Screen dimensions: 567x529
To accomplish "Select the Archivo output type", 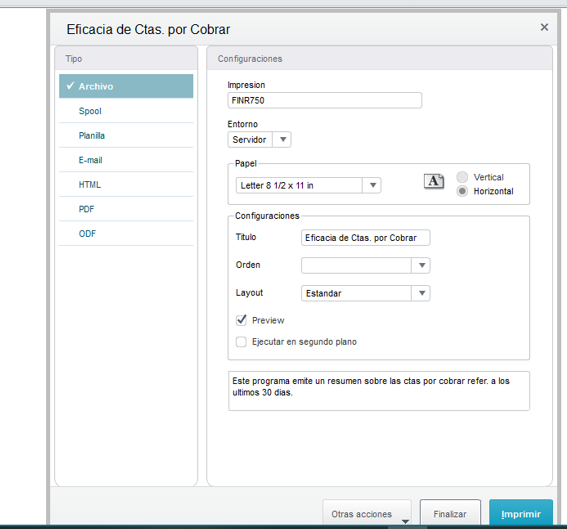I will click(126, 86).
